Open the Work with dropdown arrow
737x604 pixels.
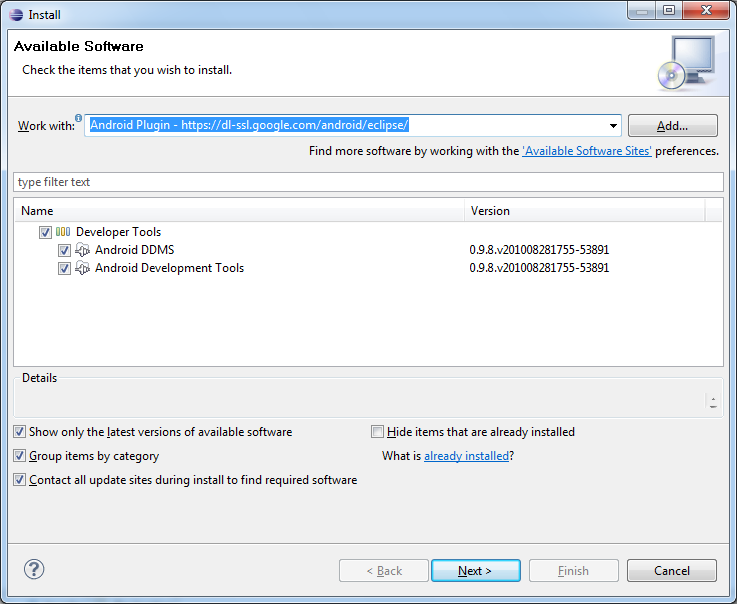613,126
